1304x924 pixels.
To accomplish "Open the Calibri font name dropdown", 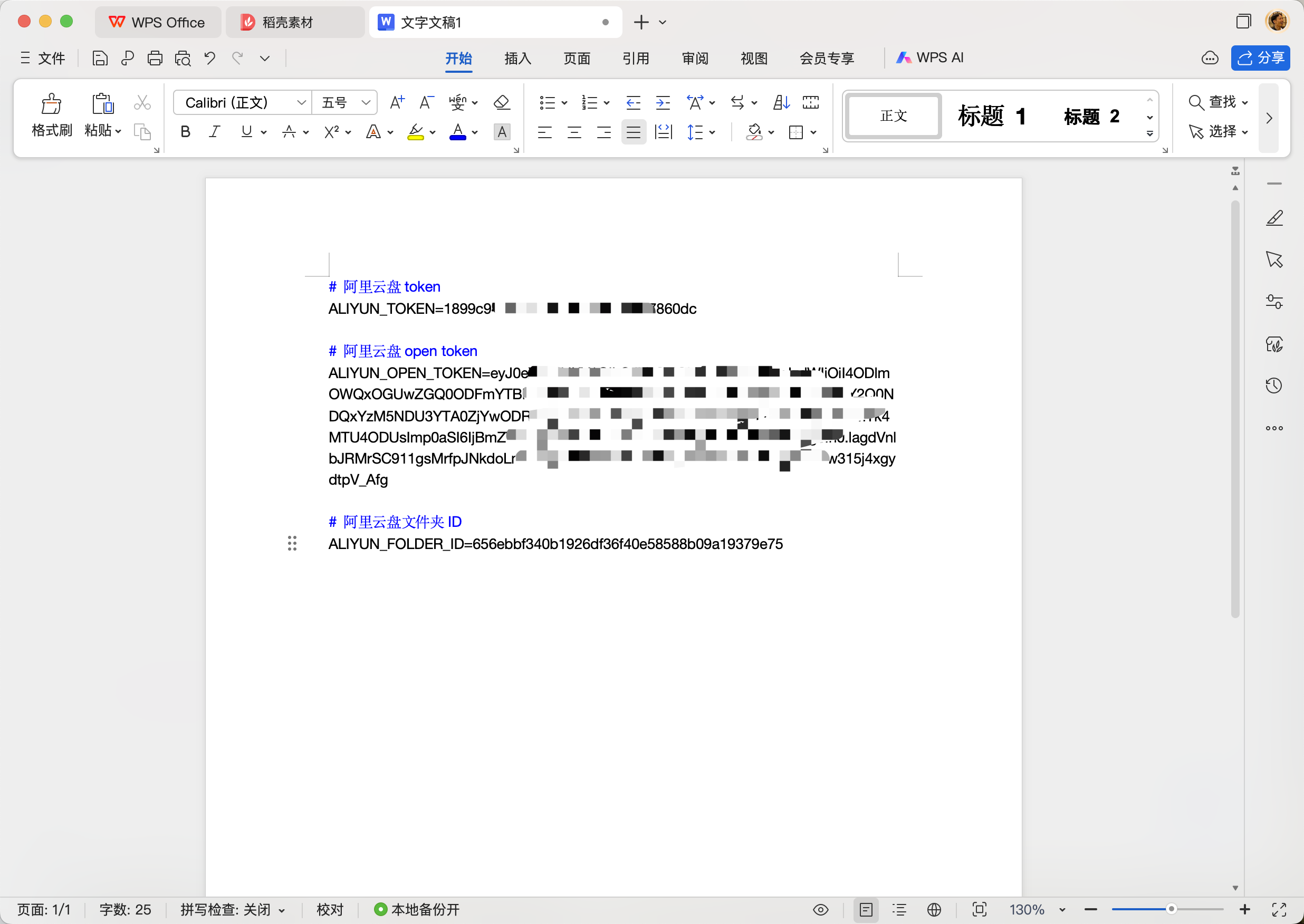I will tap(301, 102).
